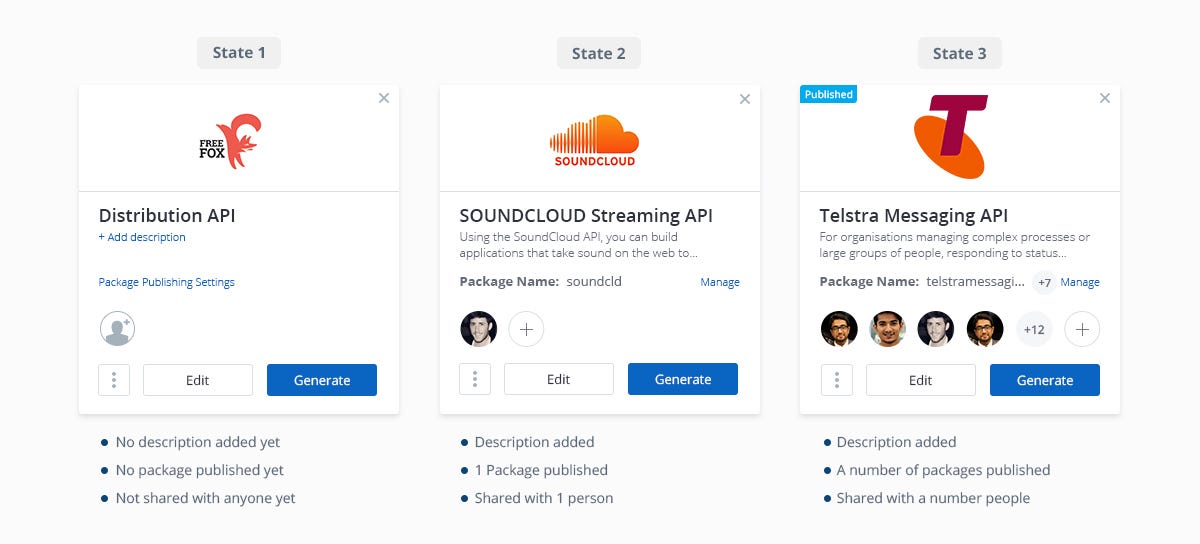
Task: Click Telstra card description text
Action: (x=955, y=245)
